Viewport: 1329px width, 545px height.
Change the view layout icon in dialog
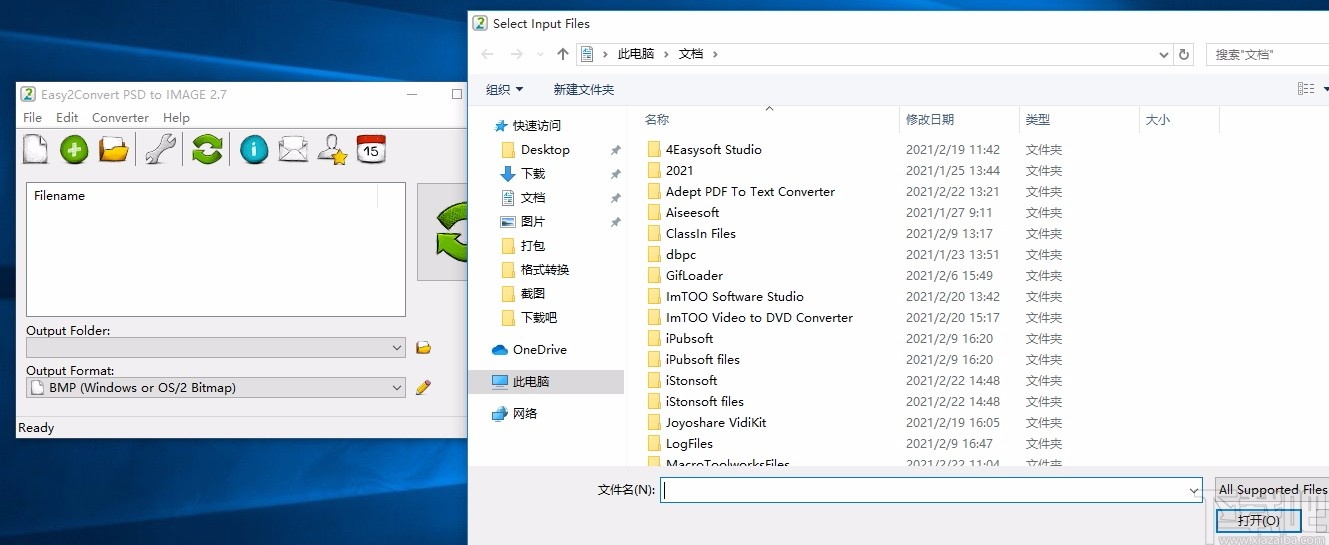point(1306,89)
